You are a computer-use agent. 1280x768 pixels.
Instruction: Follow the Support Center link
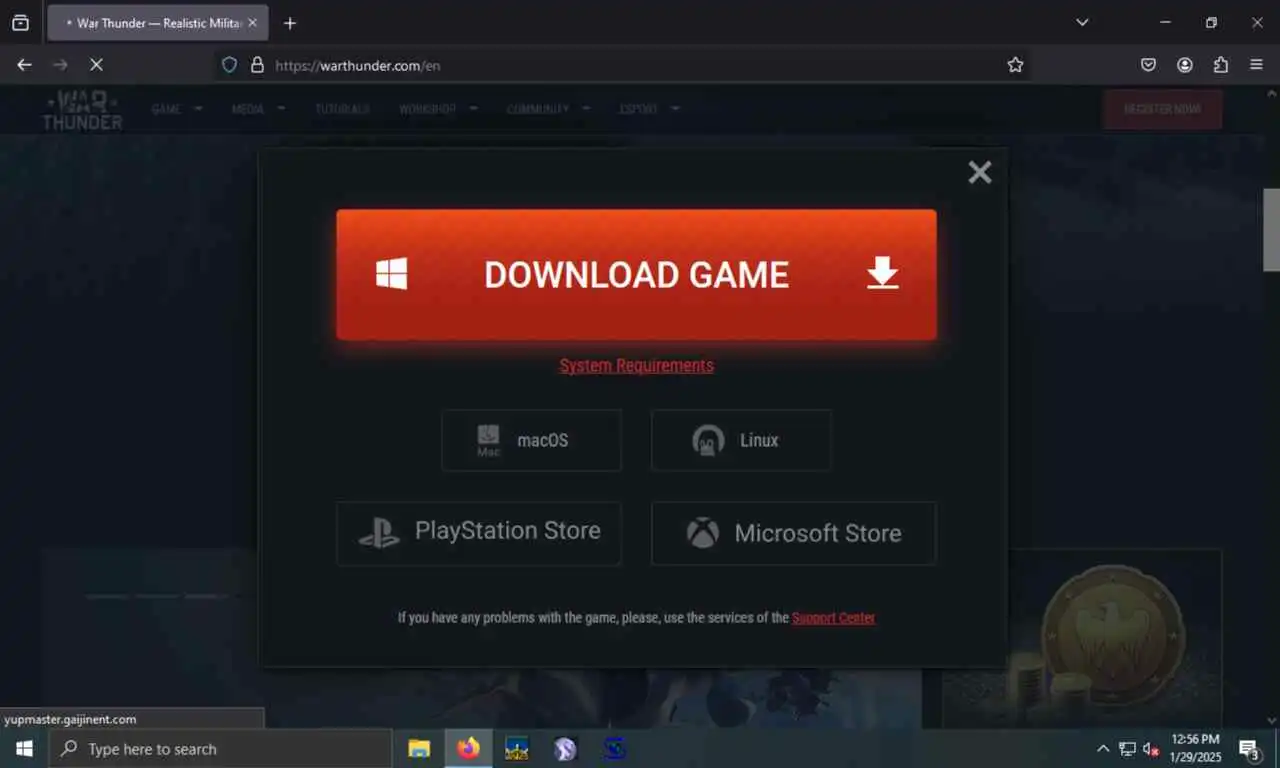(833, 618)
